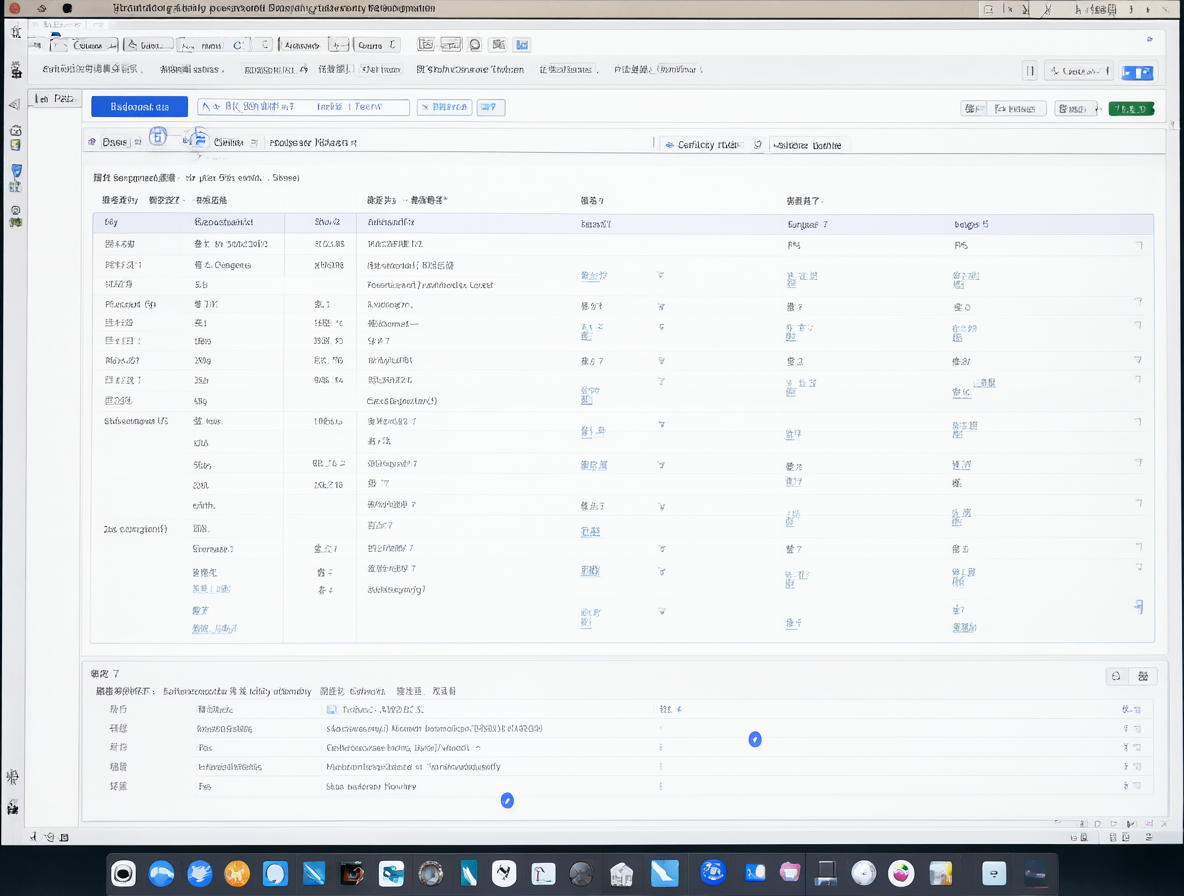Select the tab at the panel's upper left corner
Viewport: 1184px width, 896px height.
(54, 98)
